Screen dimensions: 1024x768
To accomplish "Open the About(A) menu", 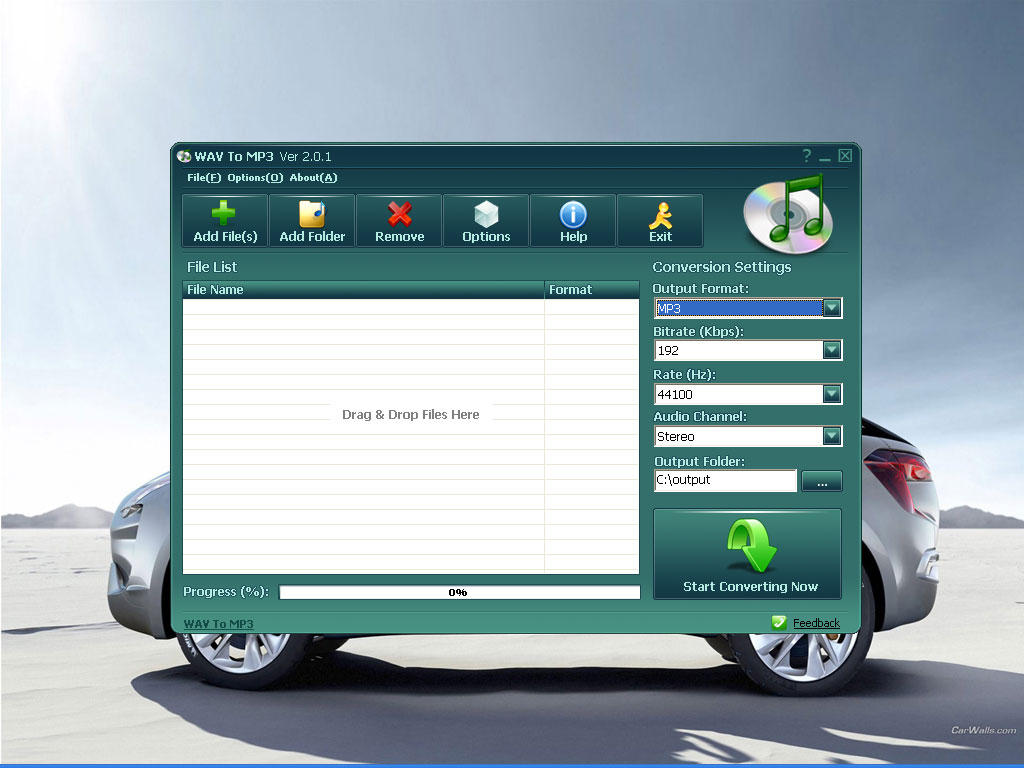I will [x=313, y=178].
